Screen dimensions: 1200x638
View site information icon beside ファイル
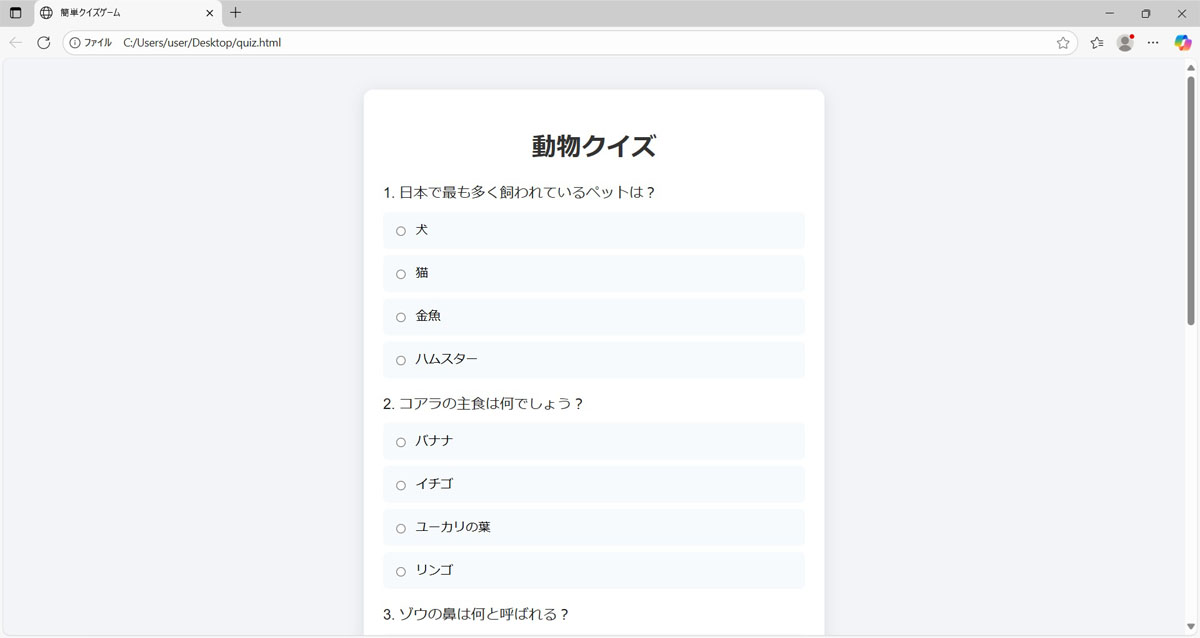pos(75,43)
